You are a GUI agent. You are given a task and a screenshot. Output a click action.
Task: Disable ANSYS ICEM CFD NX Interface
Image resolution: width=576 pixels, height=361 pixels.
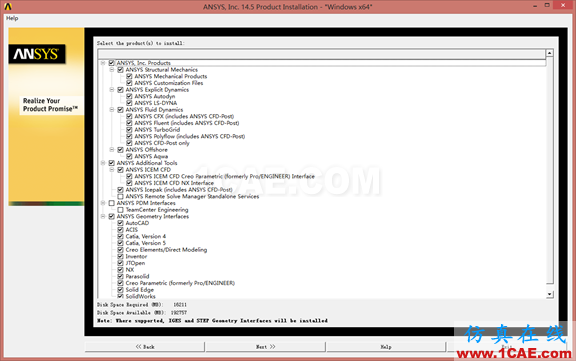pos(129,183)
